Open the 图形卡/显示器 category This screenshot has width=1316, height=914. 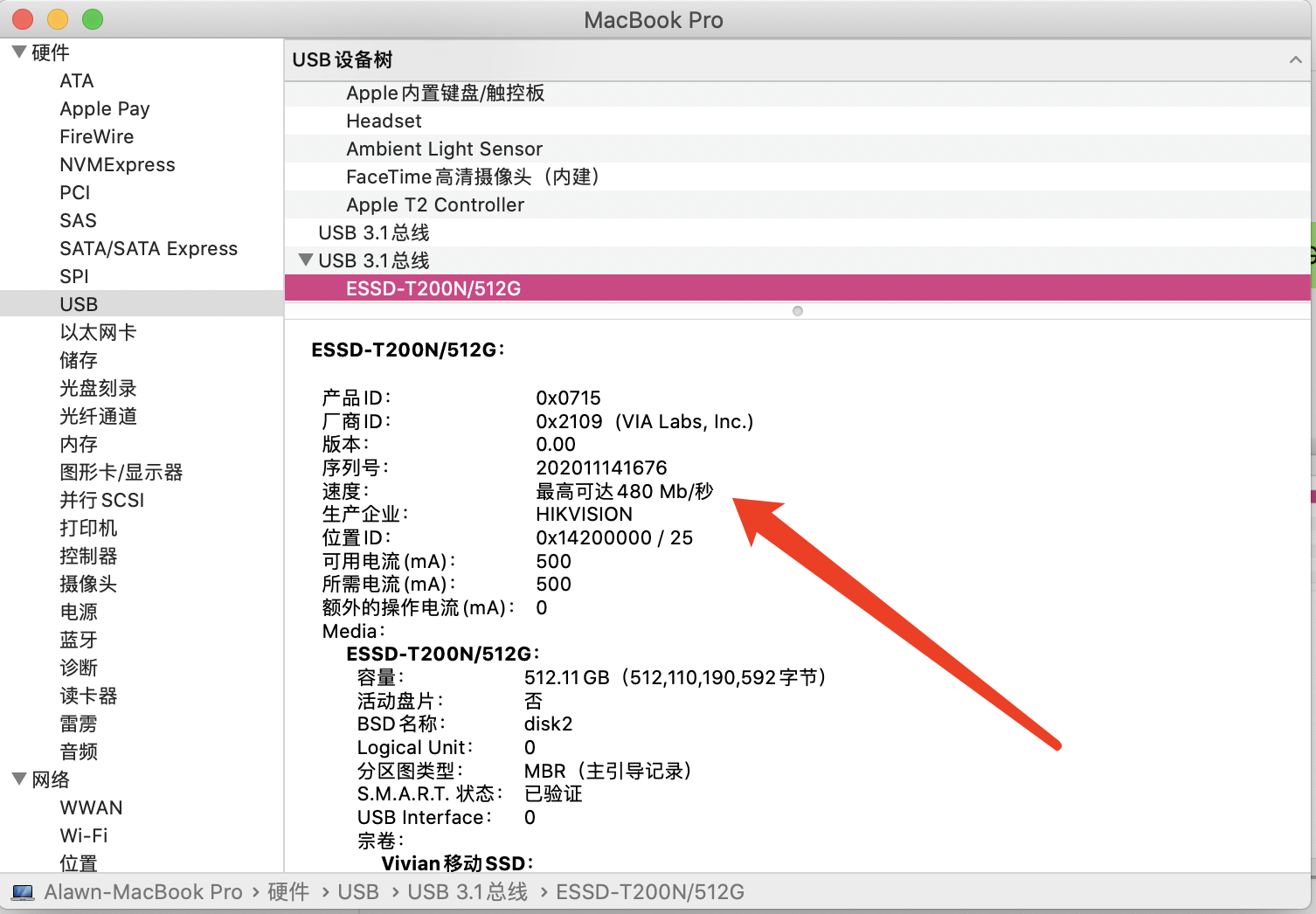tap(121, 472)
